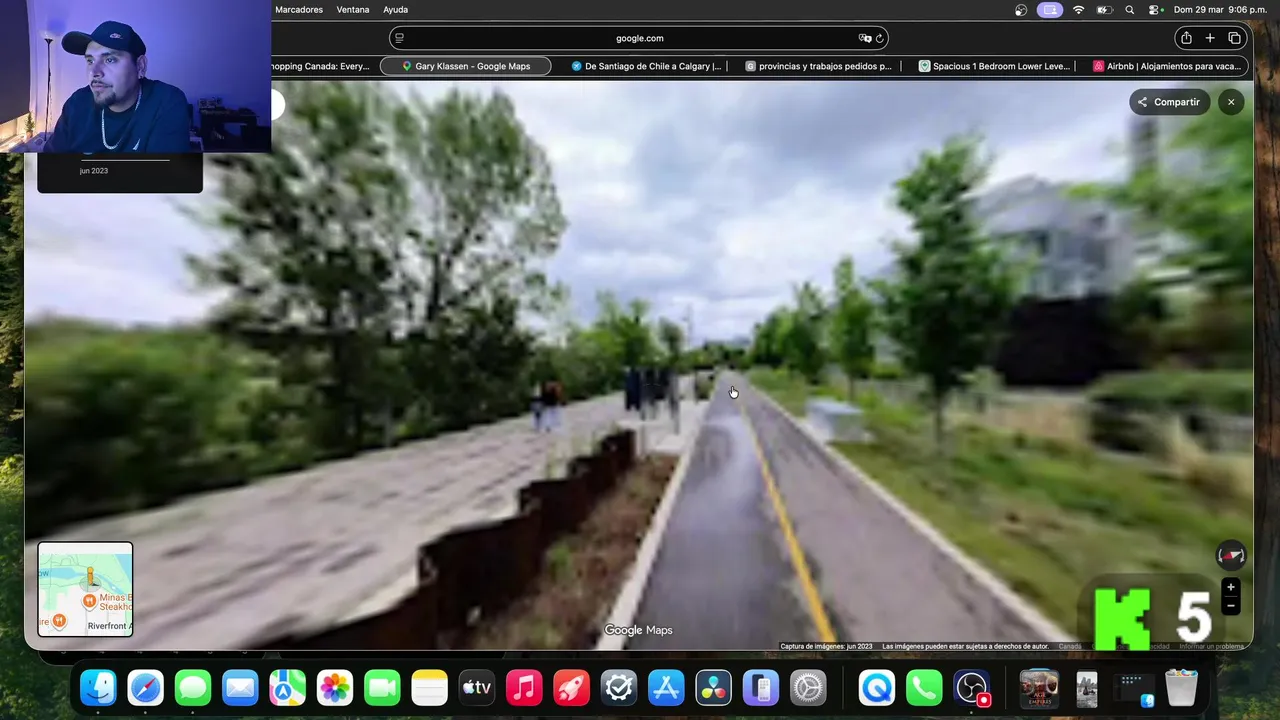
Task: Open the Trash in the dock
Action: tap(1181, 688)
